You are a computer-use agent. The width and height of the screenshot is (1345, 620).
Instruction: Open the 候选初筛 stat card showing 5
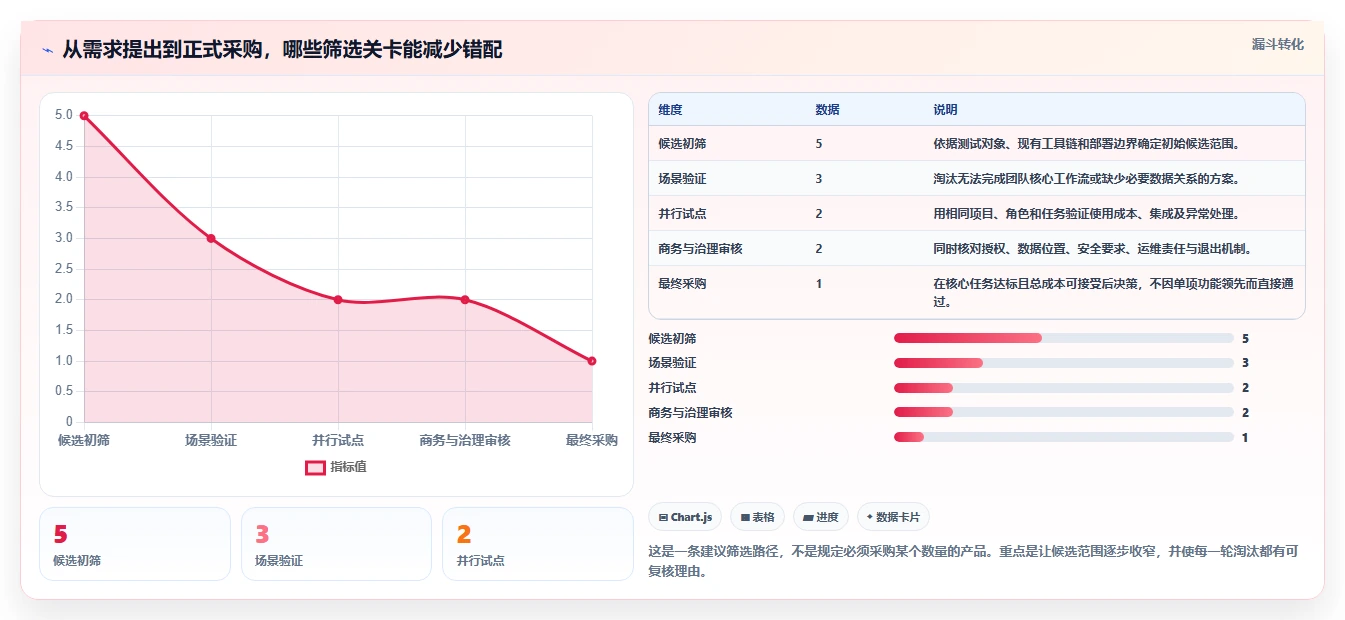pos(135,544)
